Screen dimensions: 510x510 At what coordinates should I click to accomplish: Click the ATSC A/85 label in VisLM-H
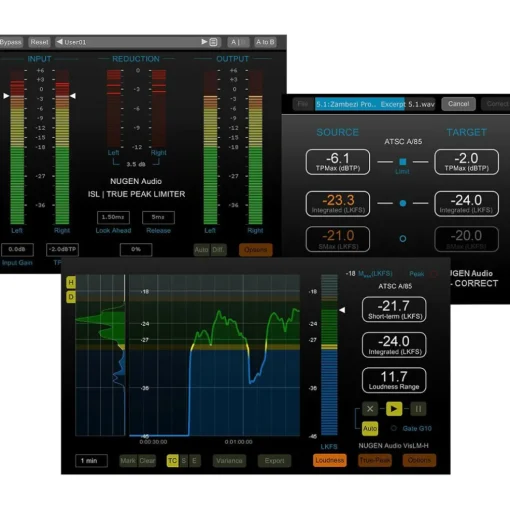(x=395, y=286)
